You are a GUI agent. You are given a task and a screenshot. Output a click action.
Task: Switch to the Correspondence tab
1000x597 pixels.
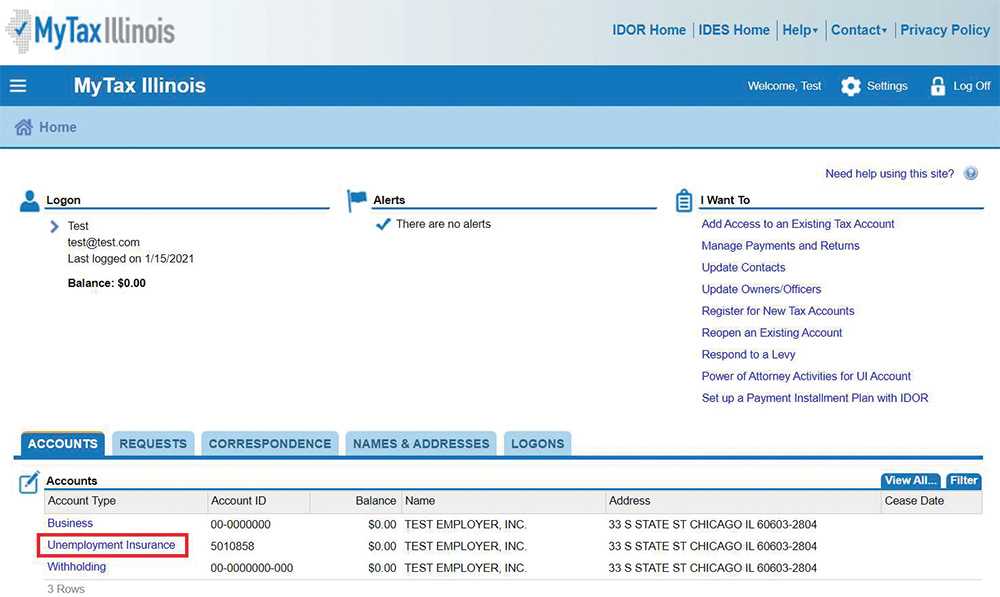point(269,444)
